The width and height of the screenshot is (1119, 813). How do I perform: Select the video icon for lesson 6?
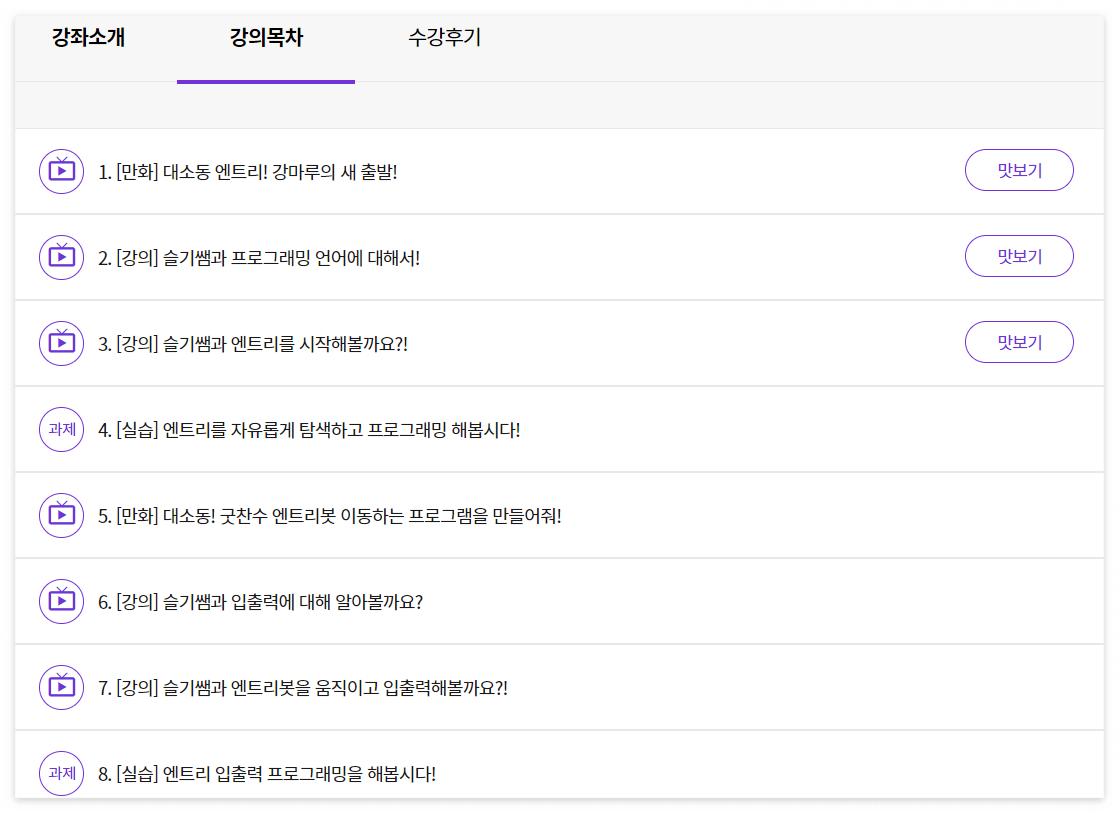[x=61, y=601]
